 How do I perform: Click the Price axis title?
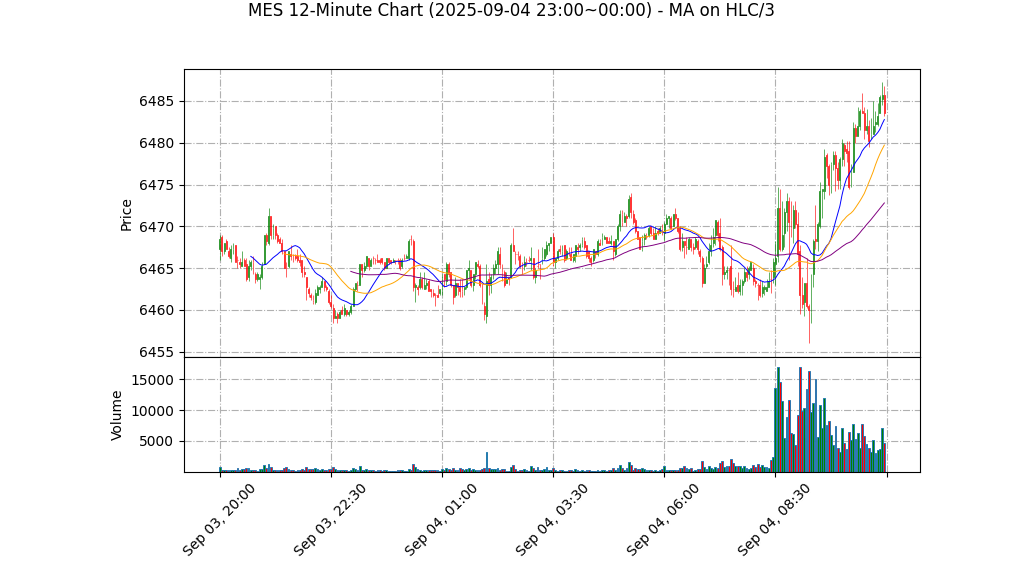coord(126,215)
